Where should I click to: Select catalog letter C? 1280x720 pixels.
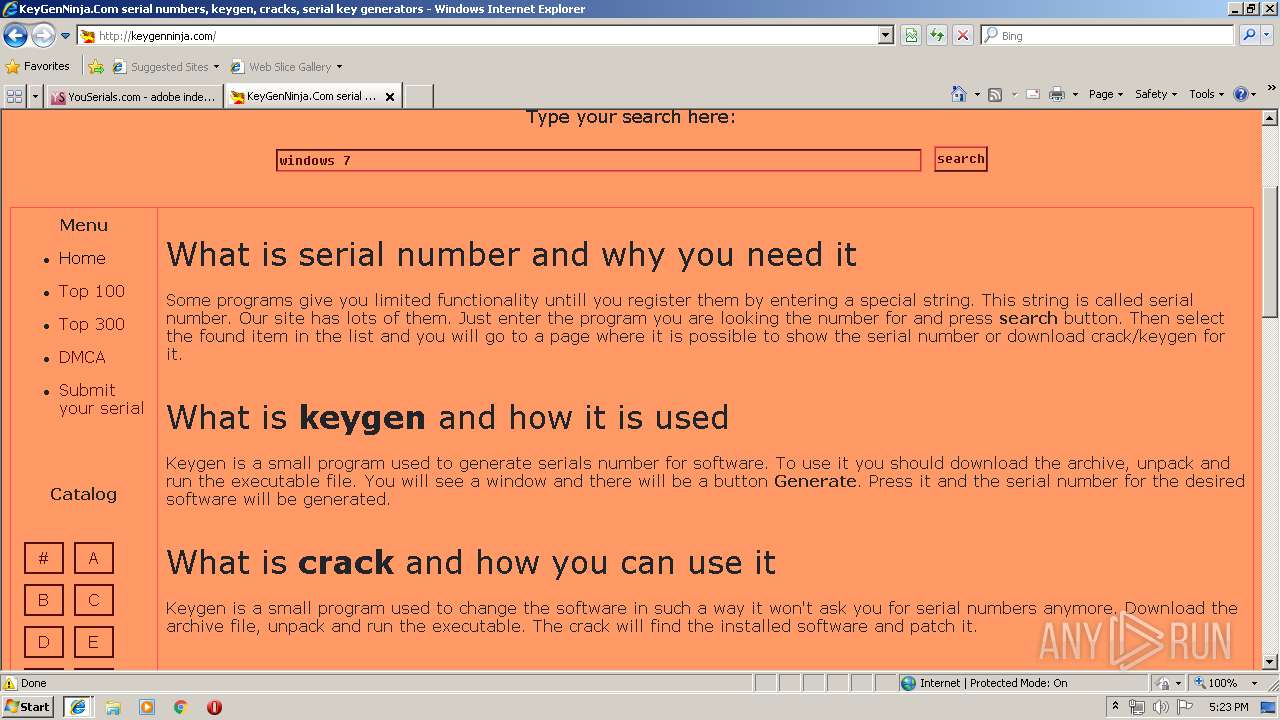click(x=93, y=600)
